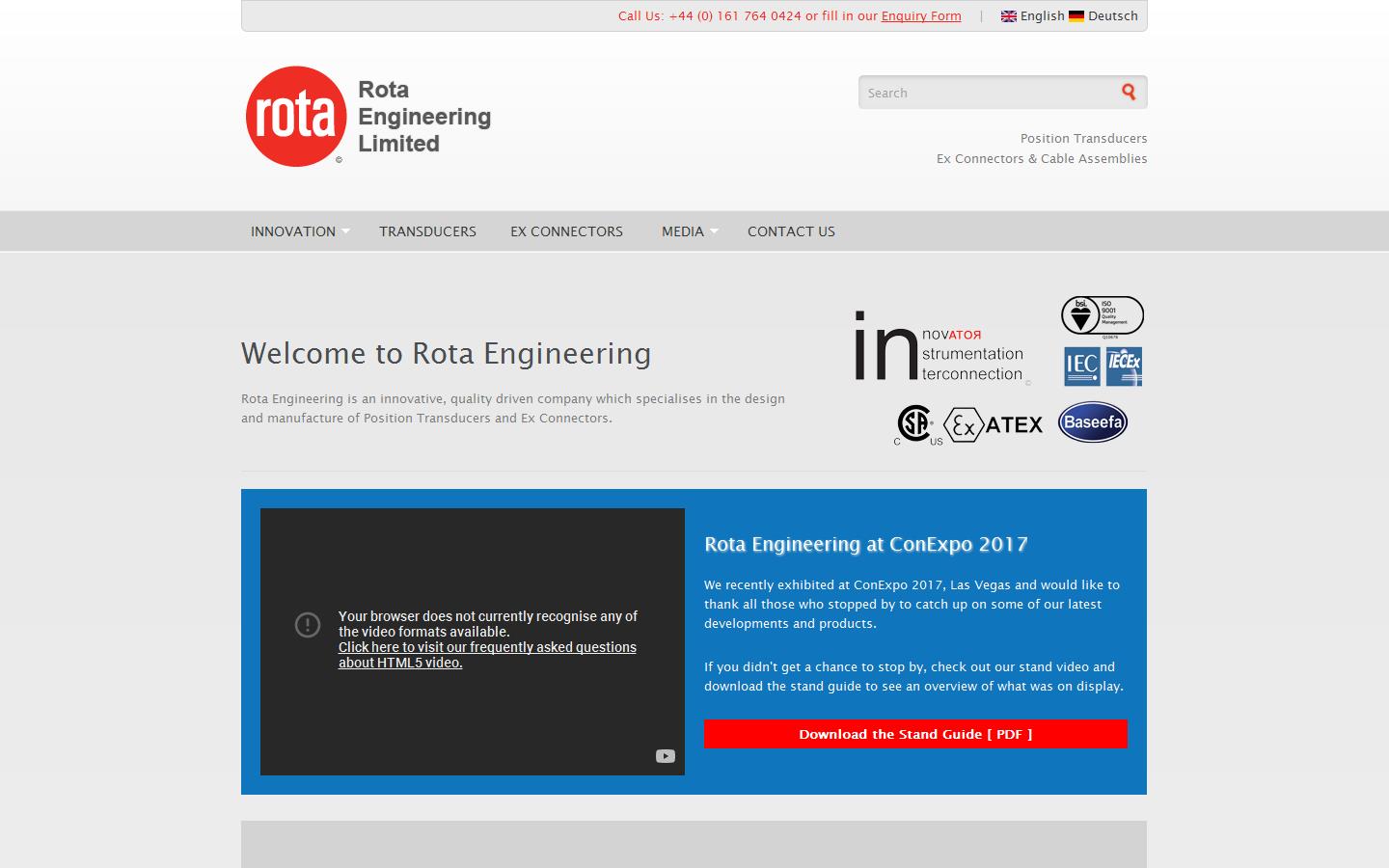This screenshot has height=868, width=1389.
Task: Click the Baseefa oval logo
Action: click(x=1093, y=421)
